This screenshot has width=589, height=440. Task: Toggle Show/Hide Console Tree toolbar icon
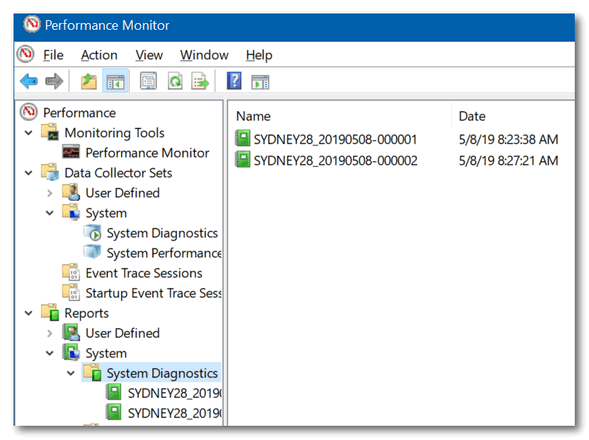115,81
